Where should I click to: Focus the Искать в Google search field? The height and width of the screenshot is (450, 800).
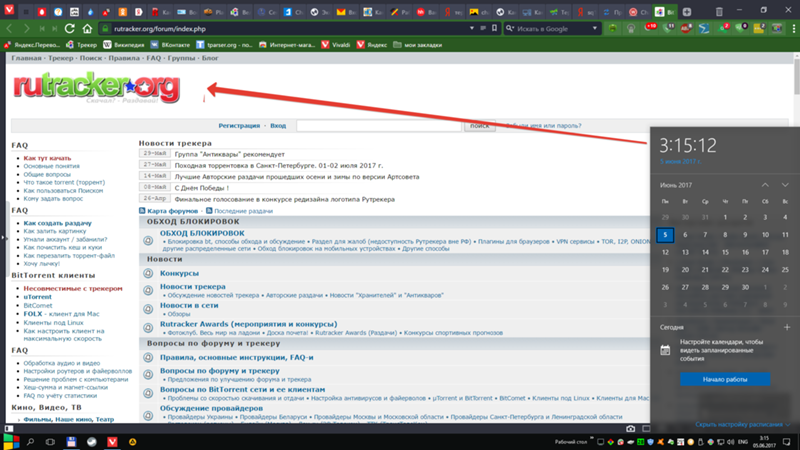click(x=551, y=29)
